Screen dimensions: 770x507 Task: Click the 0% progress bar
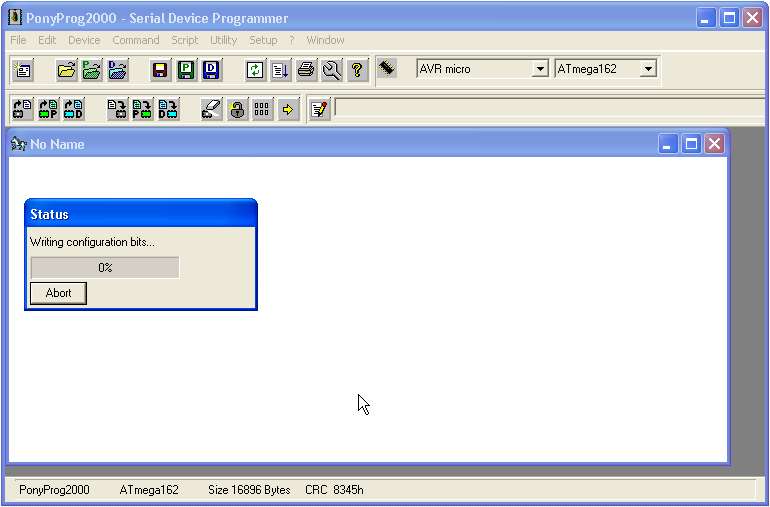(105, 268)
